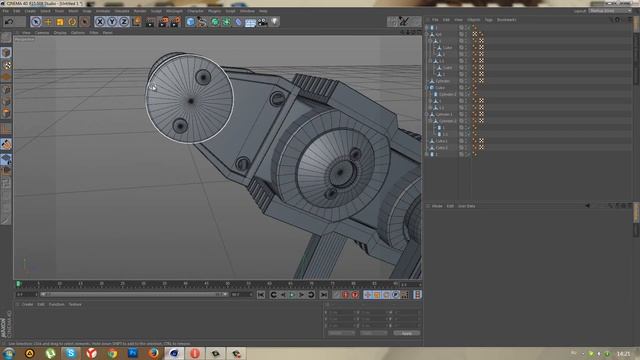Open the first dropdown below the coordinate fields
640x360 pixels.
click(341, 333)
